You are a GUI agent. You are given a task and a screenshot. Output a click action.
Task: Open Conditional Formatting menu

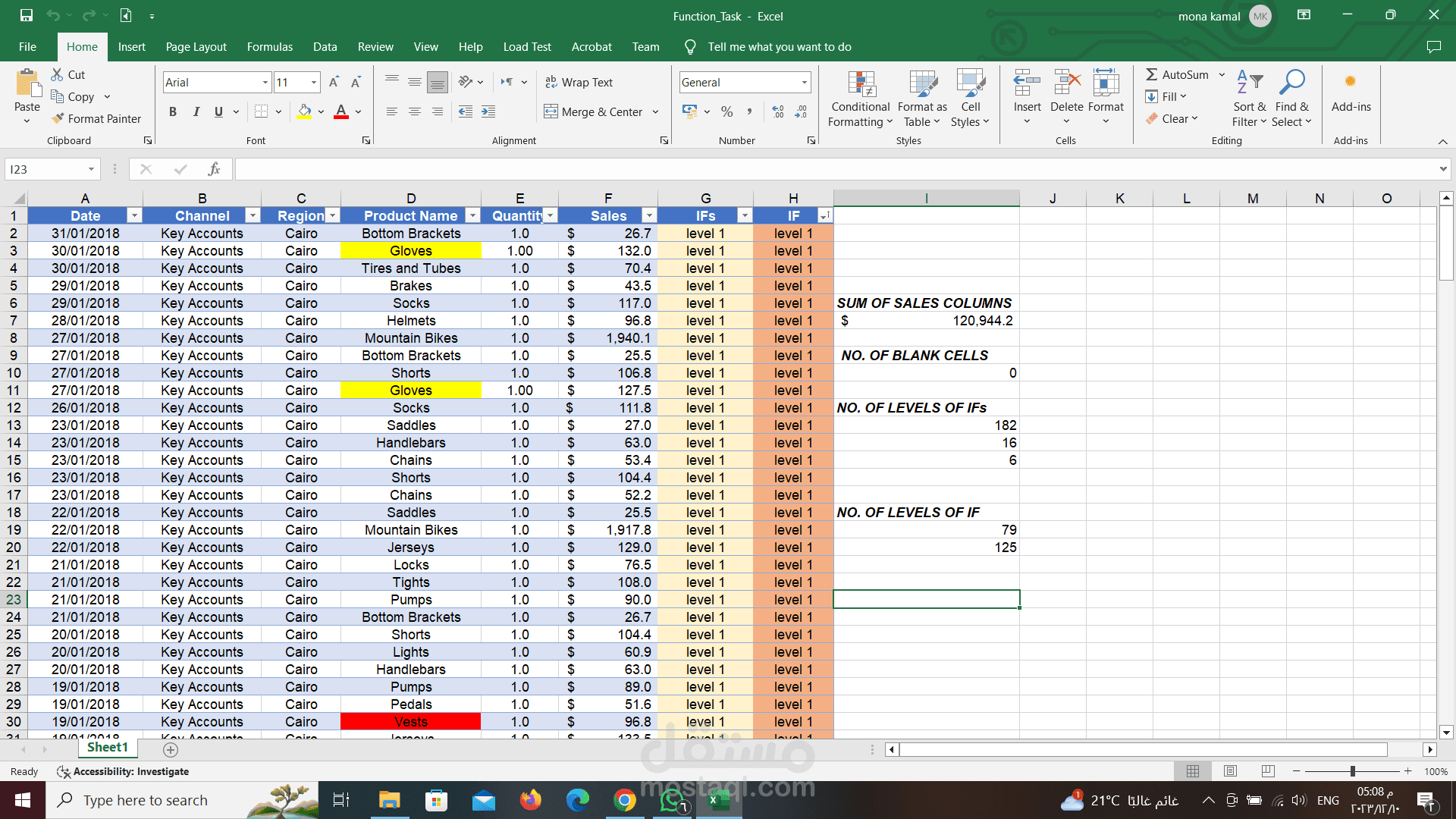(x=860, y=99)
